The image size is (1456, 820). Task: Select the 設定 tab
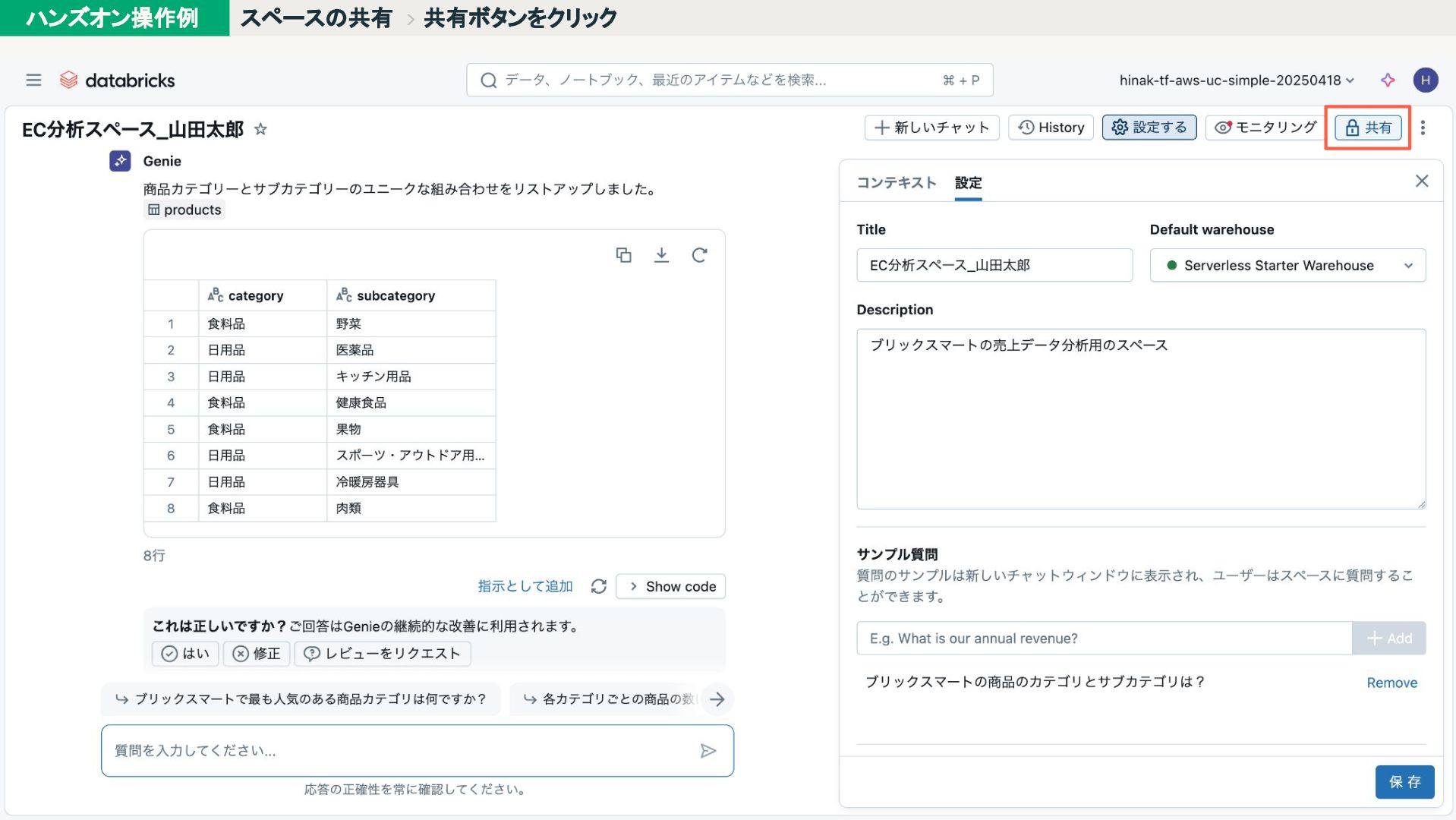(x=968, y=183)
